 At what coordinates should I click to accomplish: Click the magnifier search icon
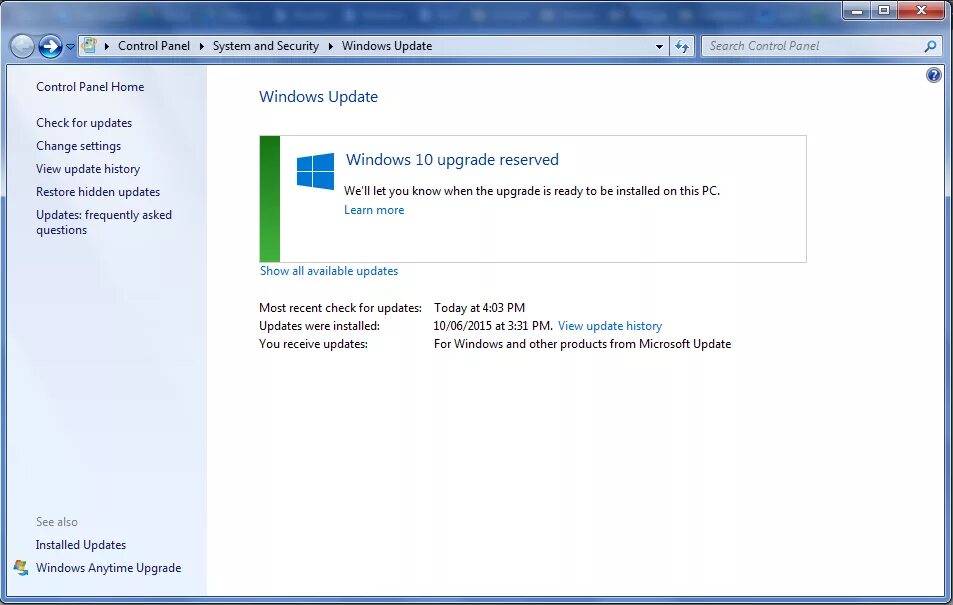(x=930, y=46)
